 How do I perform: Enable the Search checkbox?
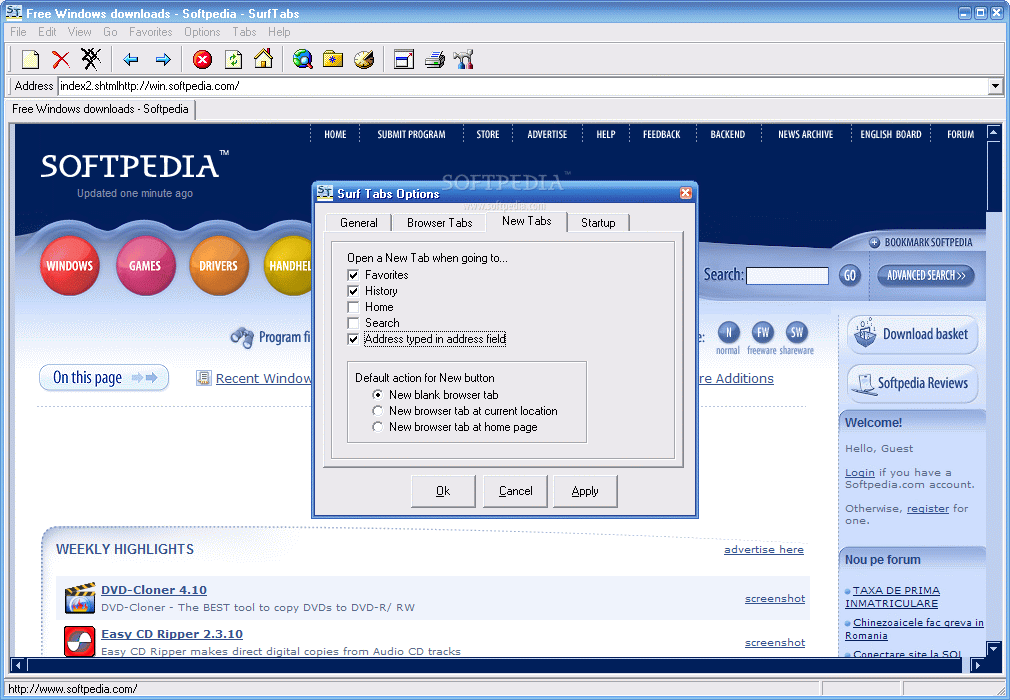(353, 323)
